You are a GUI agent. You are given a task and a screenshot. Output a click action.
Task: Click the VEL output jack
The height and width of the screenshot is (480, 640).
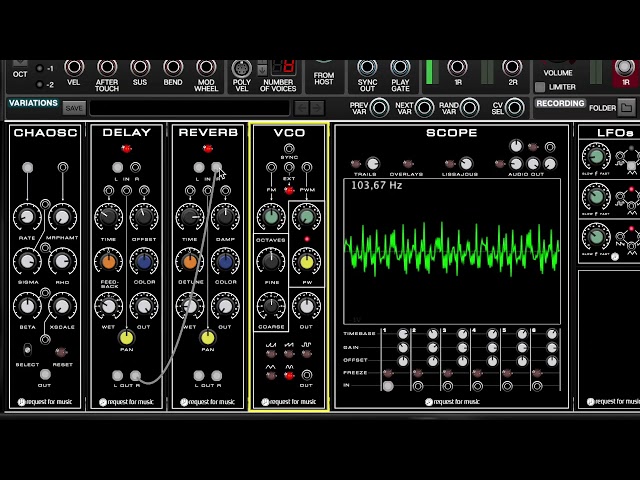pyautogui.click(x=74, y=68)
